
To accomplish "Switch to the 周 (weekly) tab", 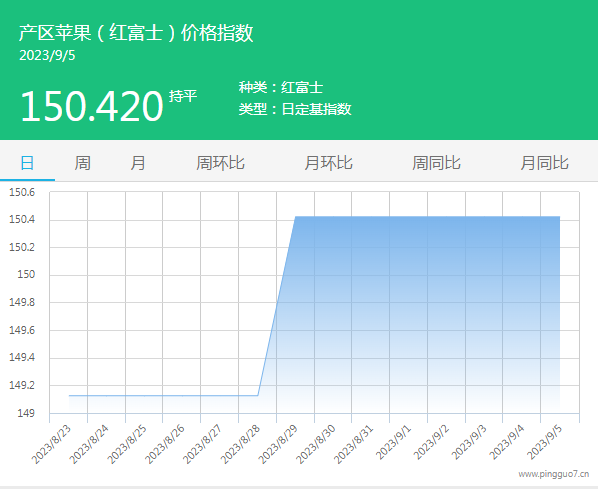I will 82,163.
